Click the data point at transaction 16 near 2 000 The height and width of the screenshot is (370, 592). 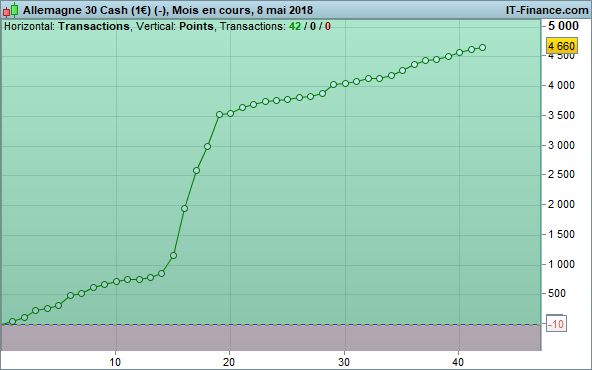point(184,208)
